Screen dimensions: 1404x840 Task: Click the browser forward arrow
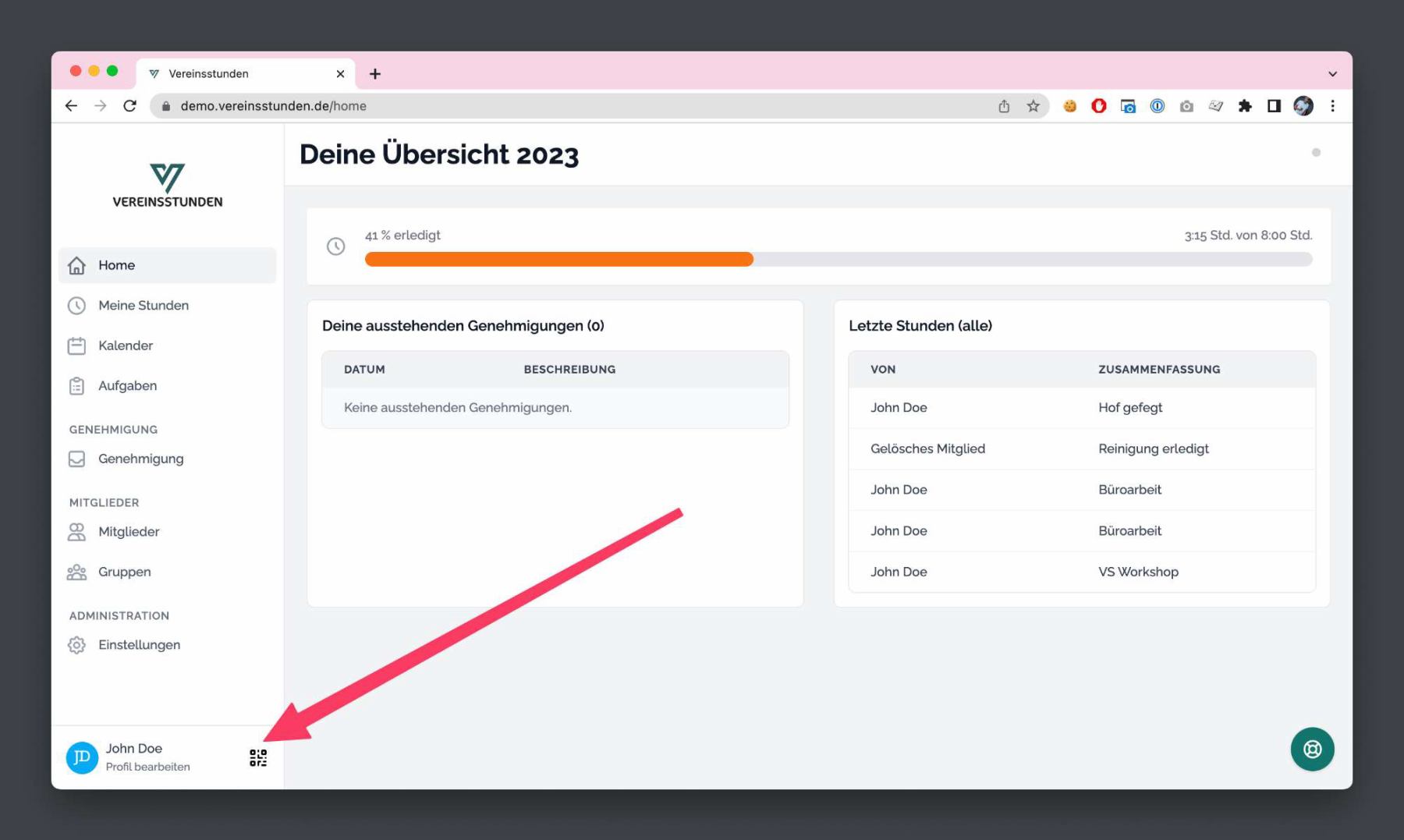click(x=100, y=105)
